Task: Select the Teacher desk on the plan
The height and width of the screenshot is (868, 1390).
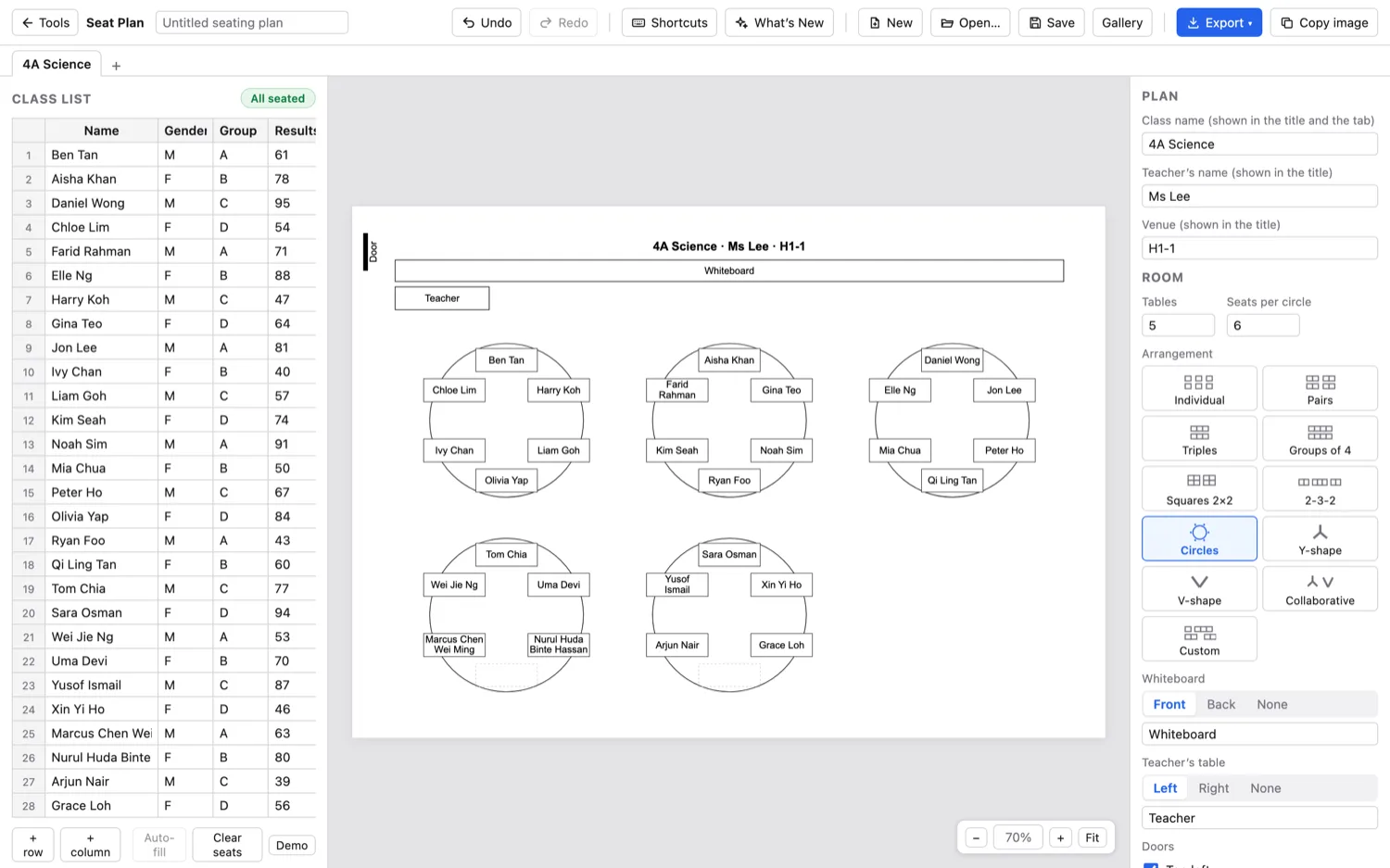Action: [442, 298]
